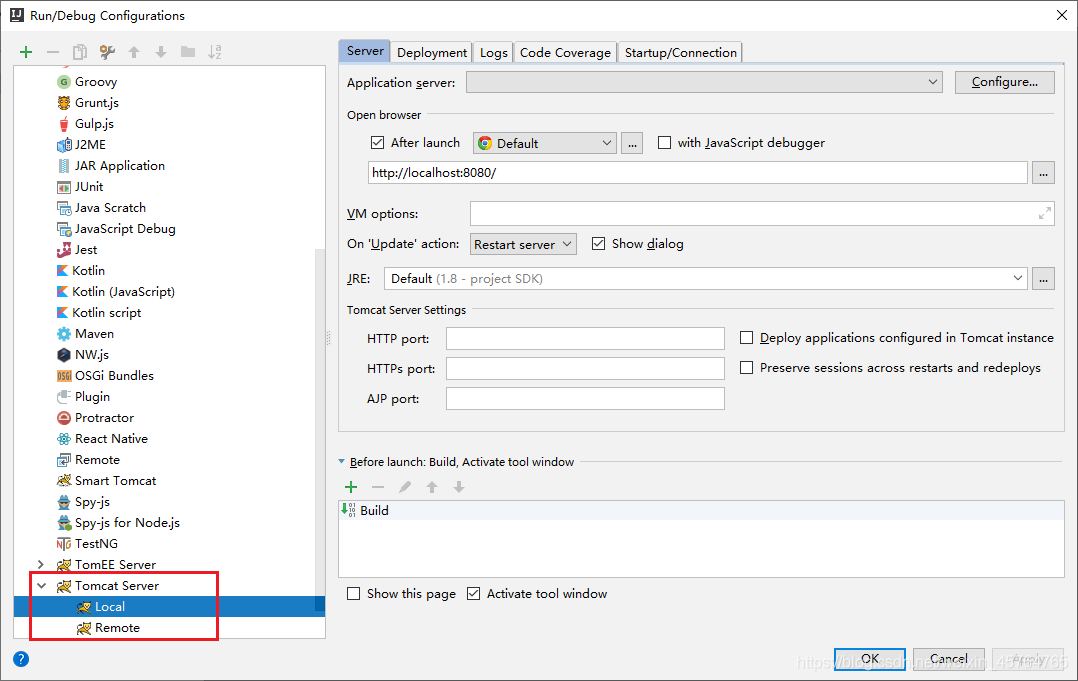Click the HTTP port input field
This screenshot has width=1078, height=681.
tap(585, 338)
